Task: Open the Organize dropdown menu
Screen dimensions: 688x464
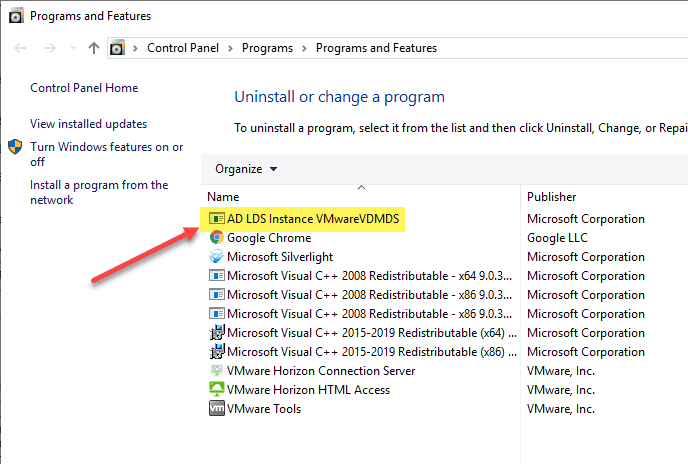Action: 246,169
